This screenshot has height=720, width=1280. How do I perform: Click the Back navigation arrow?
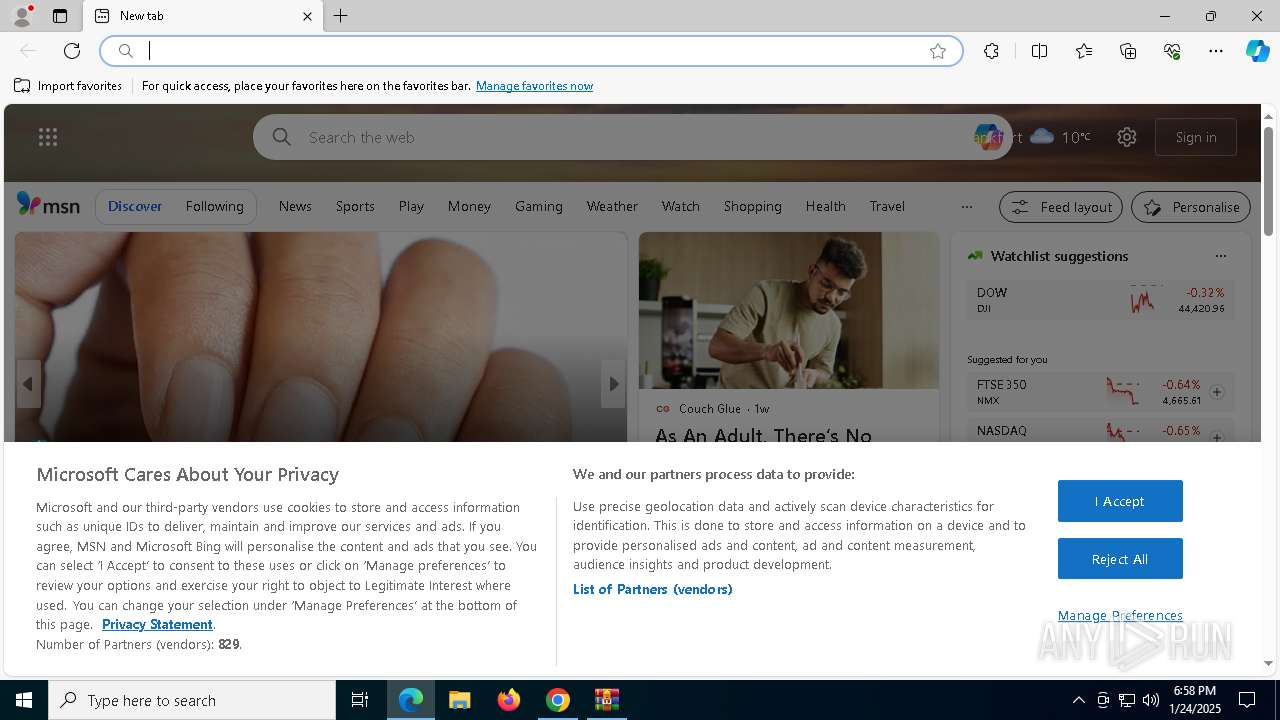pyautogui.click(x=28, y=51)
